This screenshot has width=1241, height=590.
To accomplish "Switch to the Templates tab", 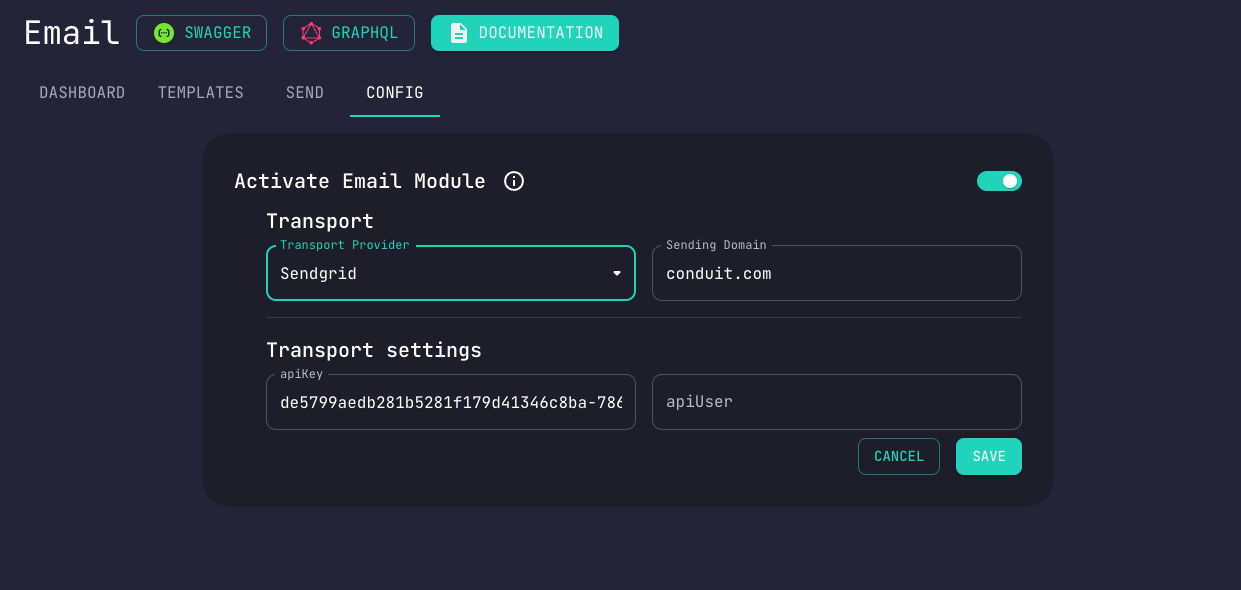I will click(x=201, y=93).
